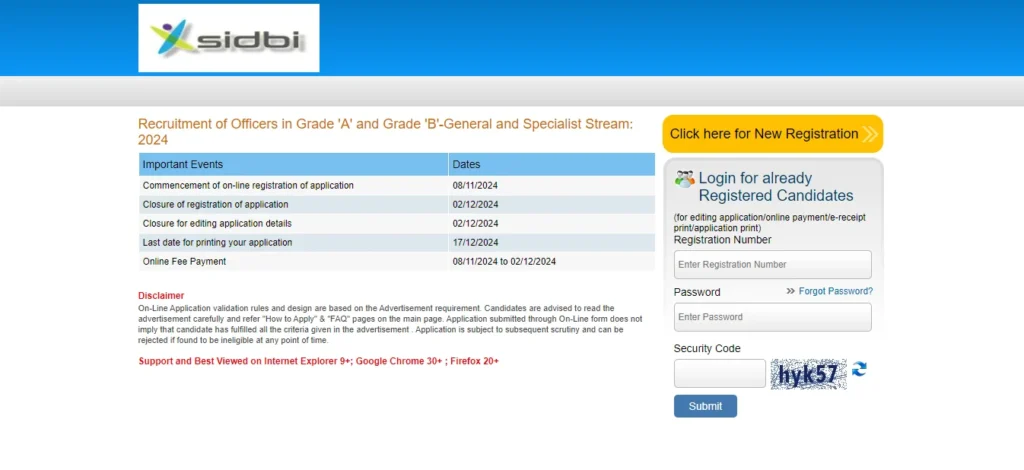Click the hyk57 captcha image
Viewport: 1024px width, 470px height.
808,374
